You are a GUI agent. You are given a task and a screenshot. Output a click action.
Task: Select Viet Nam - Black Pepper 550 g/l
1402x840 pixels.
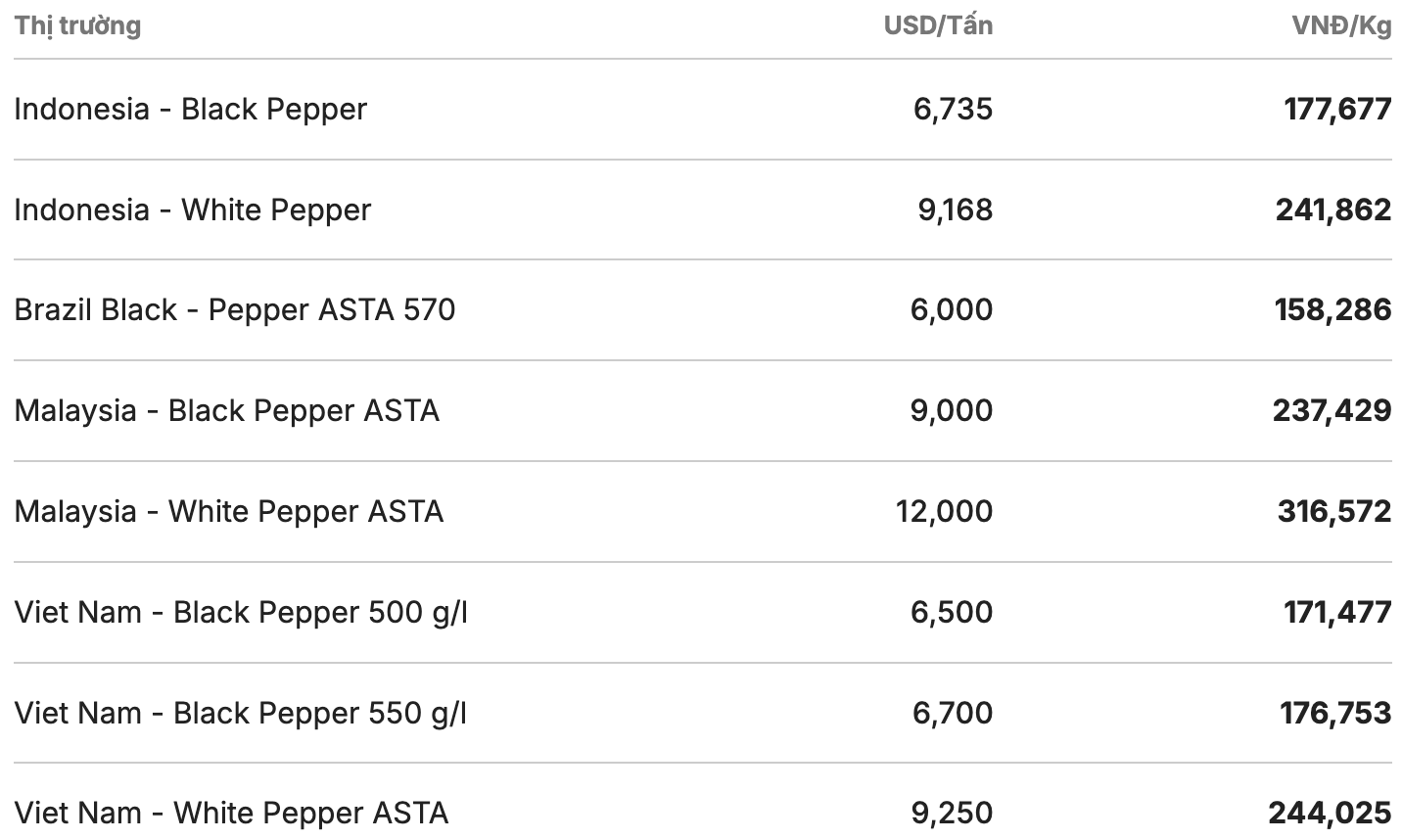(x=241, y=713)
